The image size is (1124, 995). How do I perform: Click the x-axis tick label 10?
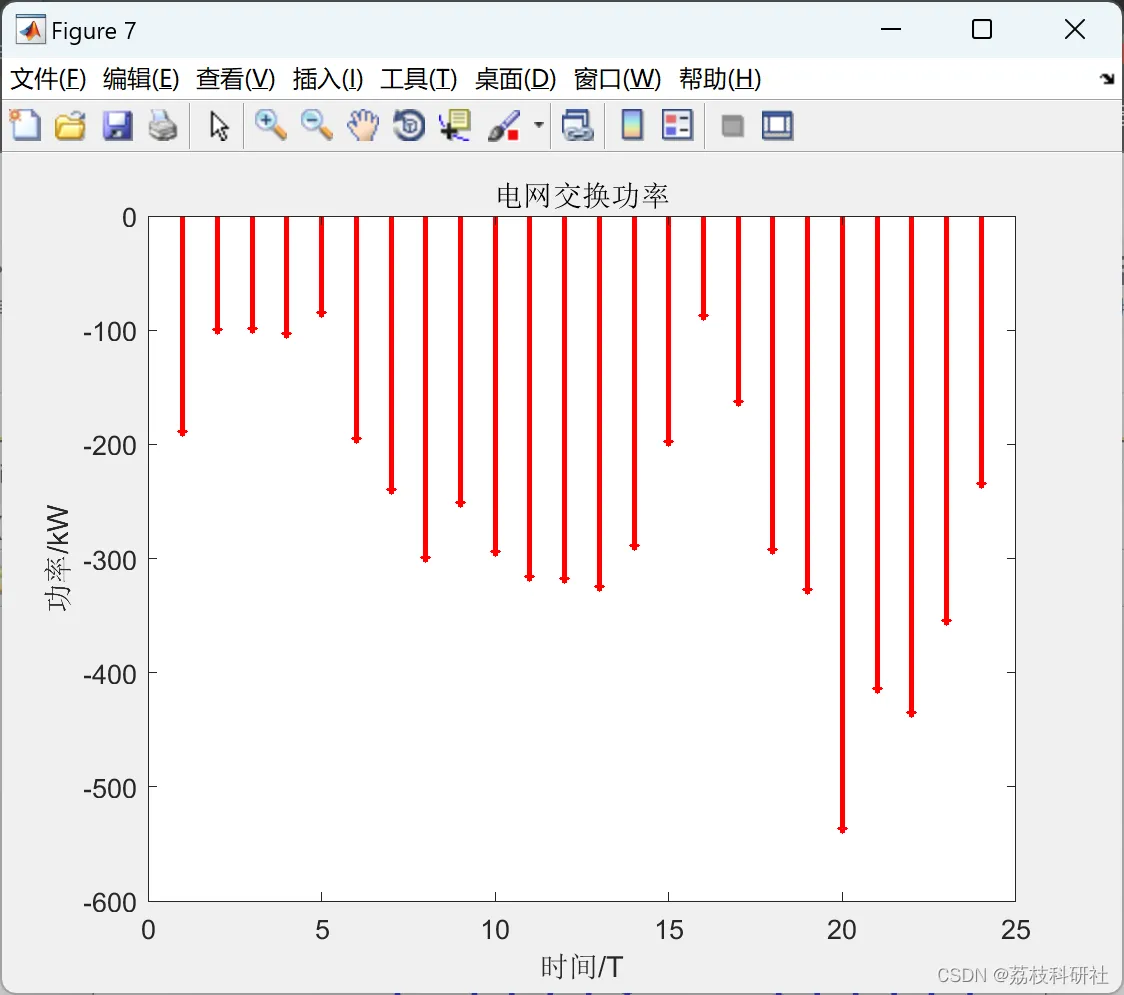(x=495, y=930)
